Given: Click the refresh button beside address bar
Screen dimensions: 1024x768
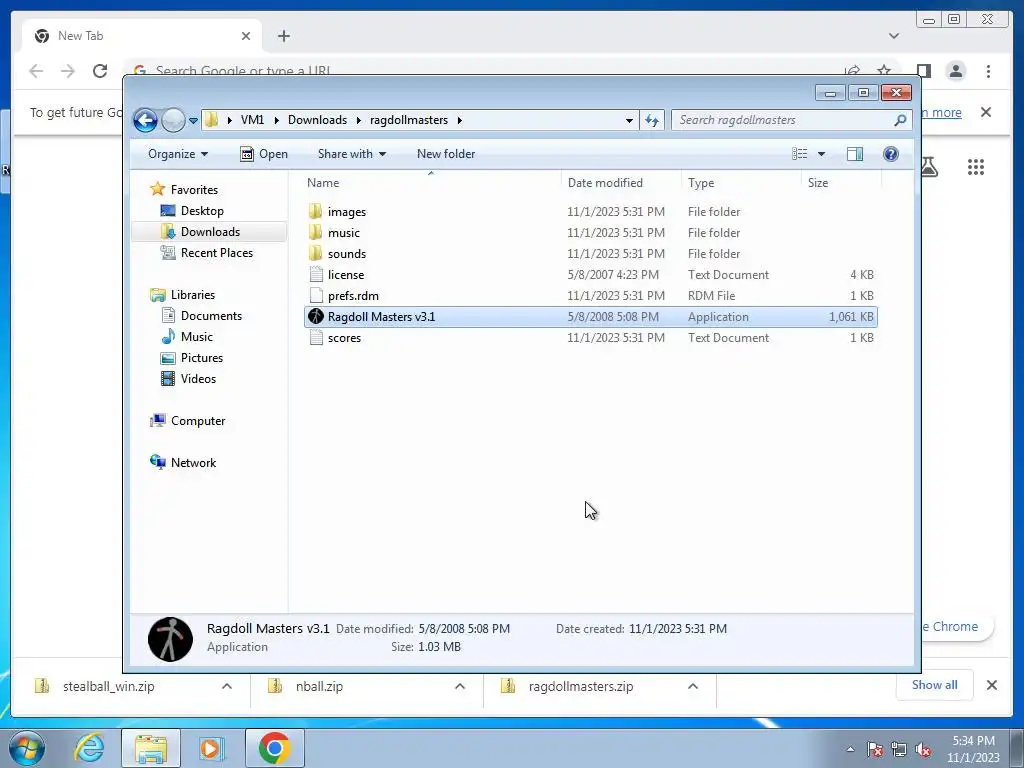Looking at the screenshot, I should [652, 120].
